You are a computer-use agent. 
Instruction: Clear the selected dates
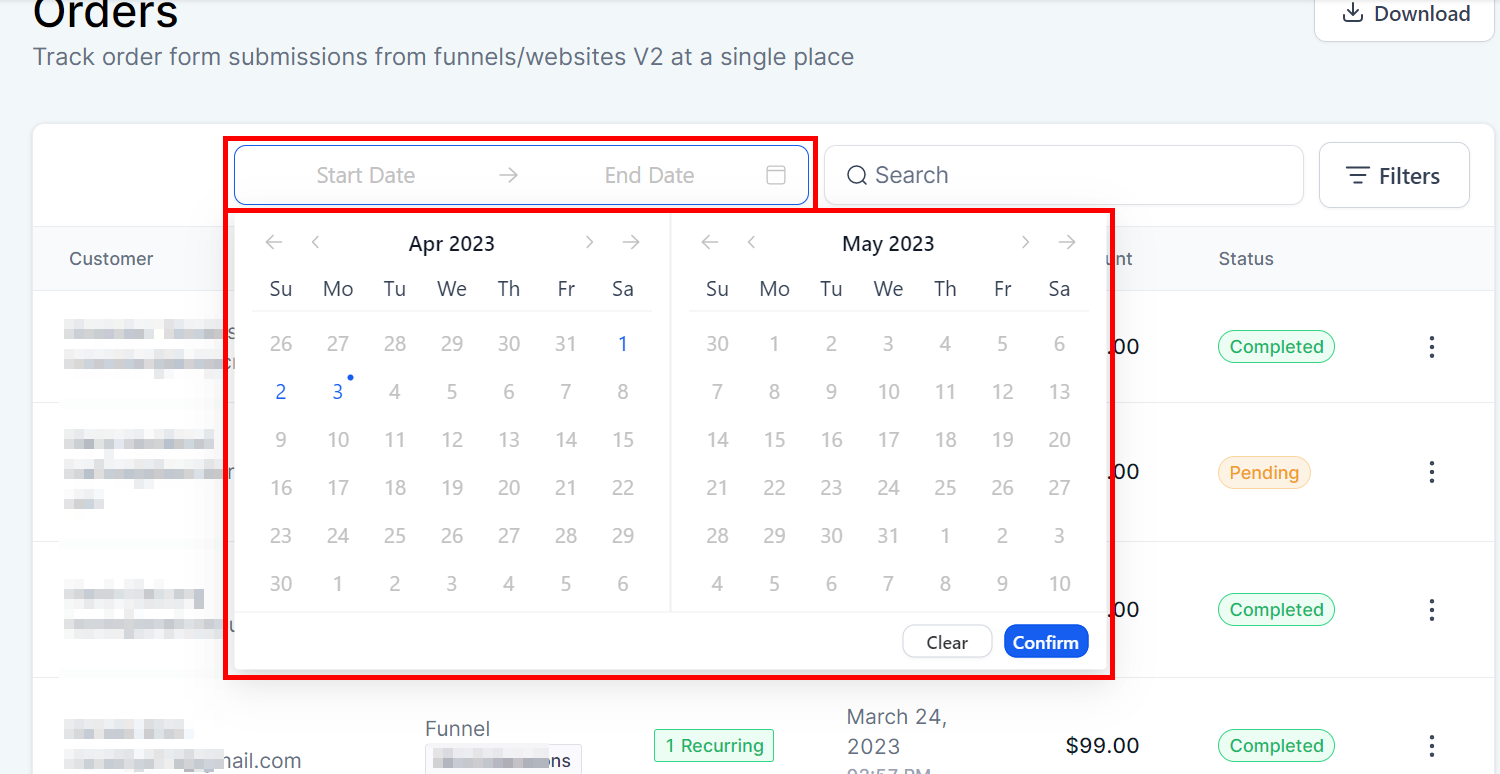(x=946, y=642)
